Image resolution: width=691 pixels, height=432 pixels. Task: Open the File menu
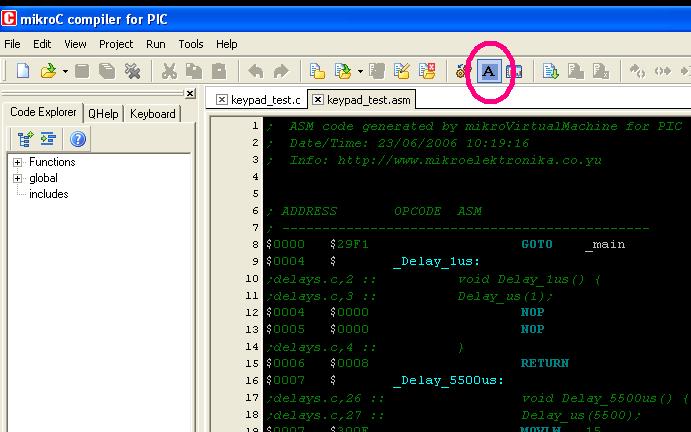(x=12, y=44)
